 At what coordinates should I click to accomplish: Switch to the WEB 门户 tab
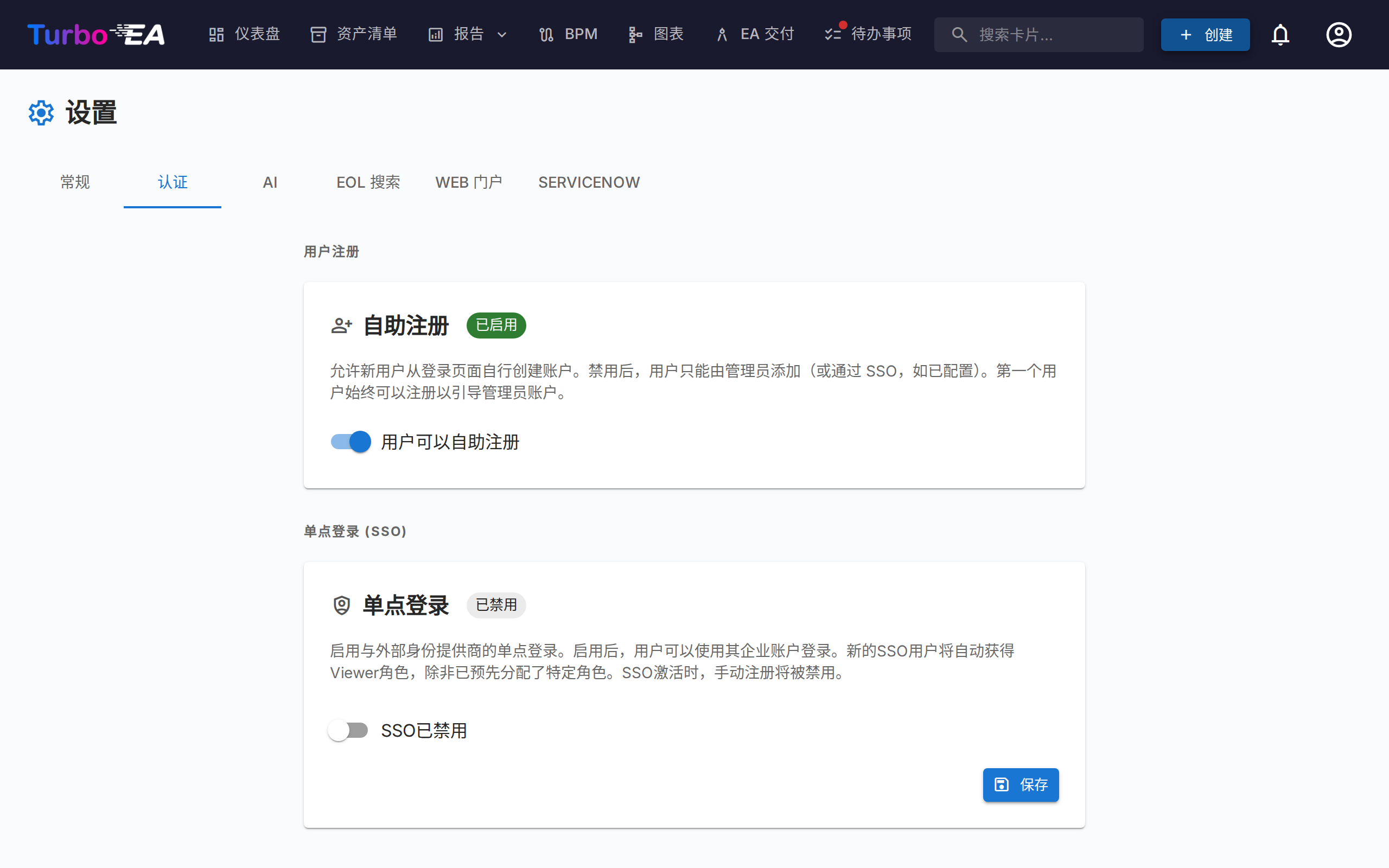point(469,182)
